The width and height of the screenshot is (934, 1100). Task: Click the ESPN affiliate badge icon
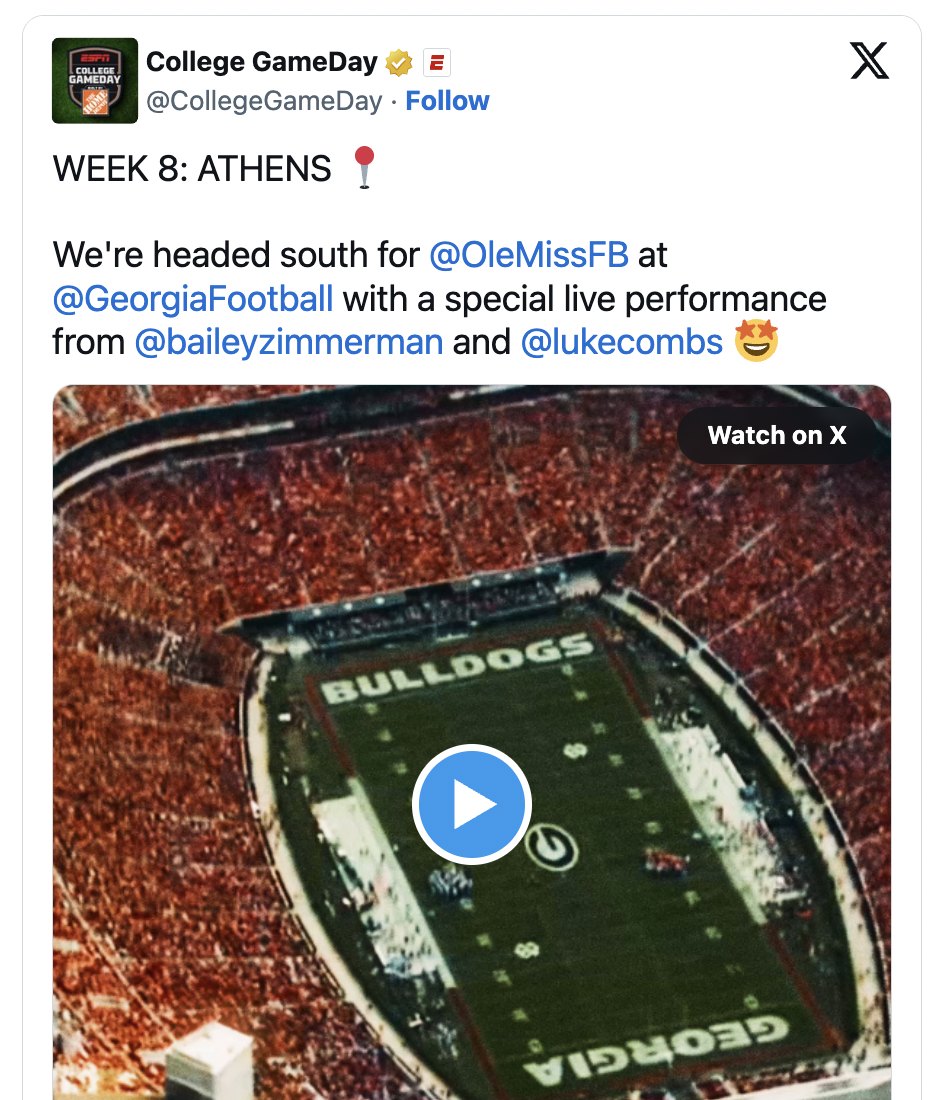tap(436, 63)
